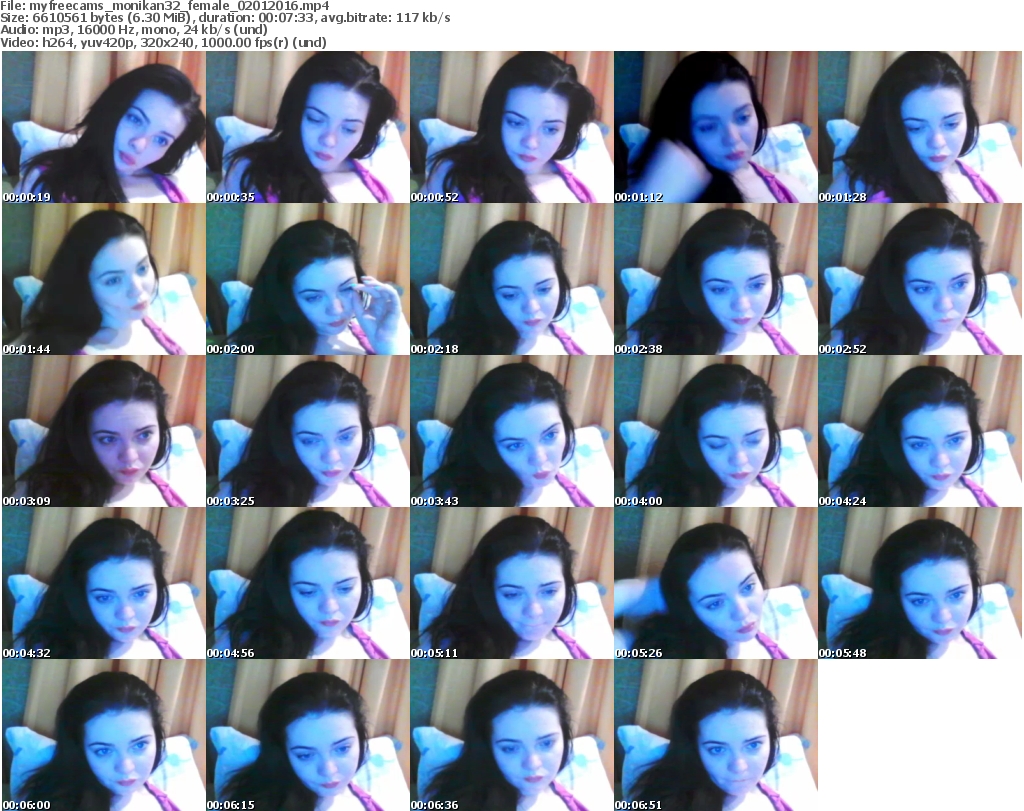
Task: Click the 'File:' name line in the header
Action: point(165,6)
